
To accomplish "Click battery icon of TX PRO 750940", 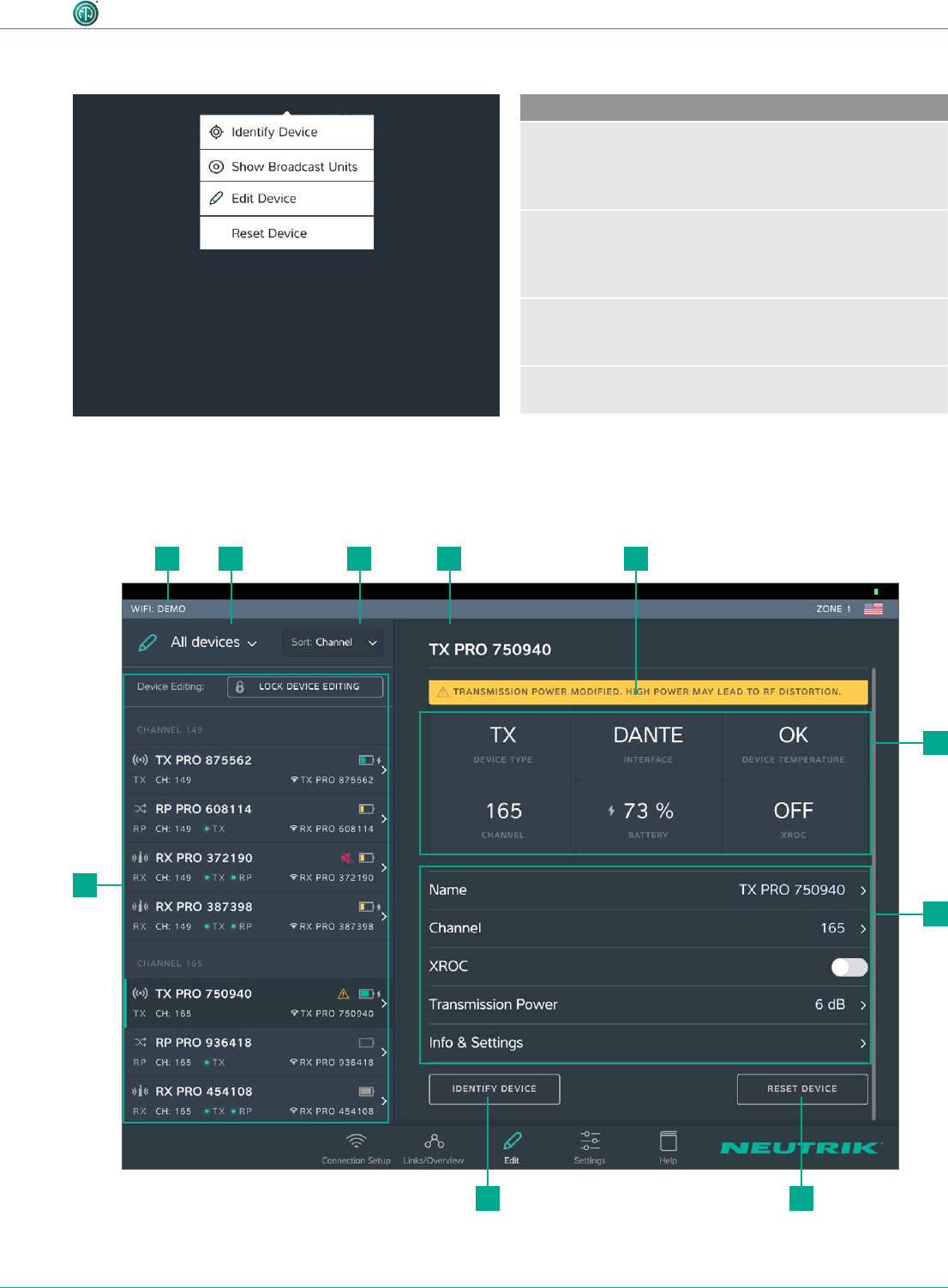I will coord(367,994).
